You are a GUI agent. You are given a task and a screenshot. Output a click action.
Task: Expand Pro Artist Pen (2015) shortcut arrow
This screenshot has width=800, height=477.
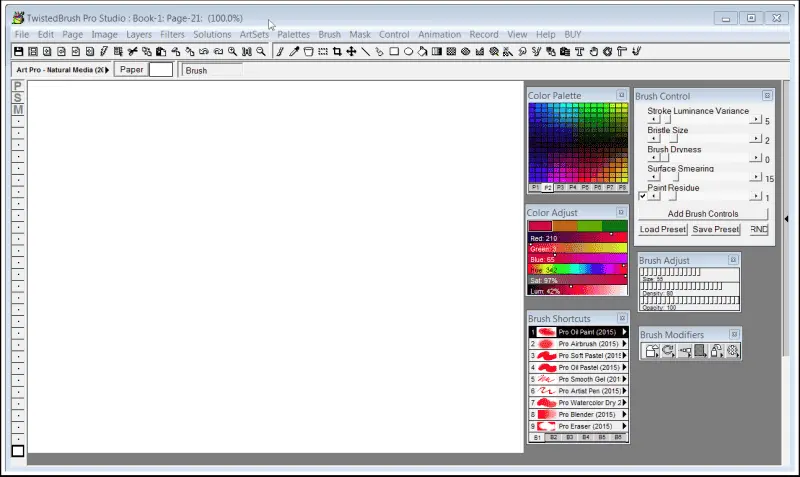click(x=624, y=391)
